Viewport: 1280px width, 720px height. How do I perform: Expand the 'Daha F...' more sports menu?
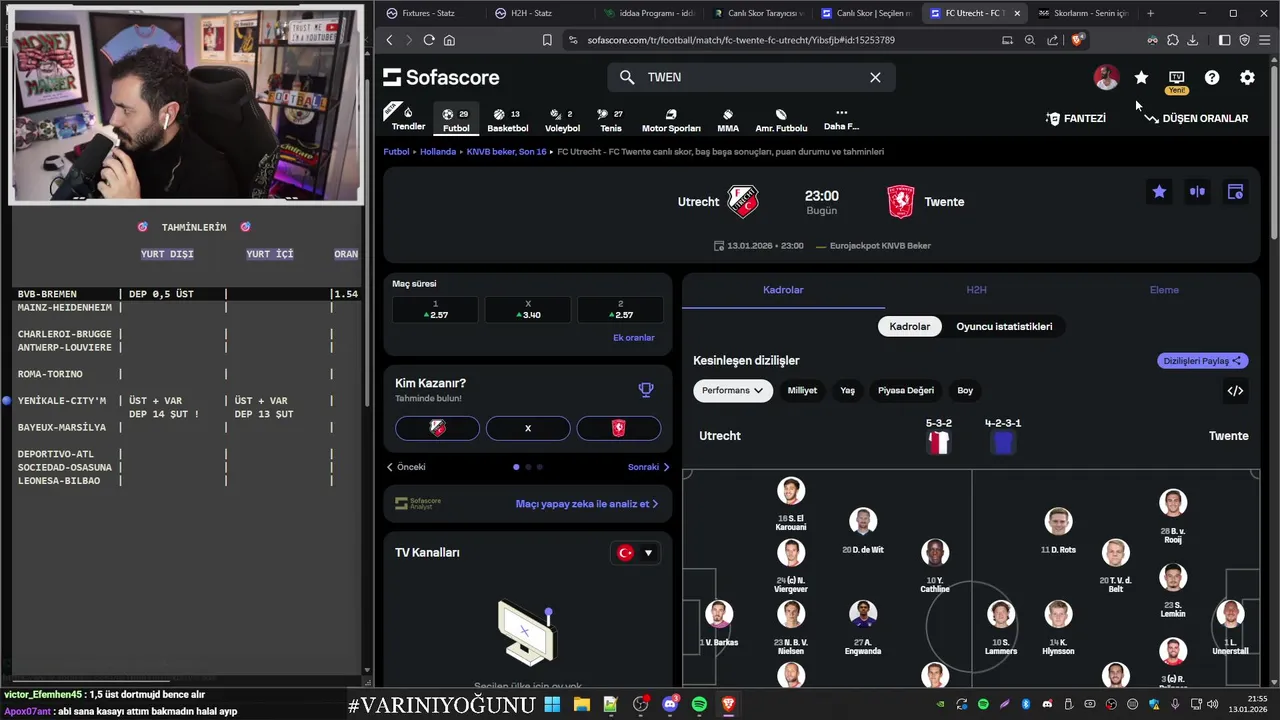coord(841,120)
